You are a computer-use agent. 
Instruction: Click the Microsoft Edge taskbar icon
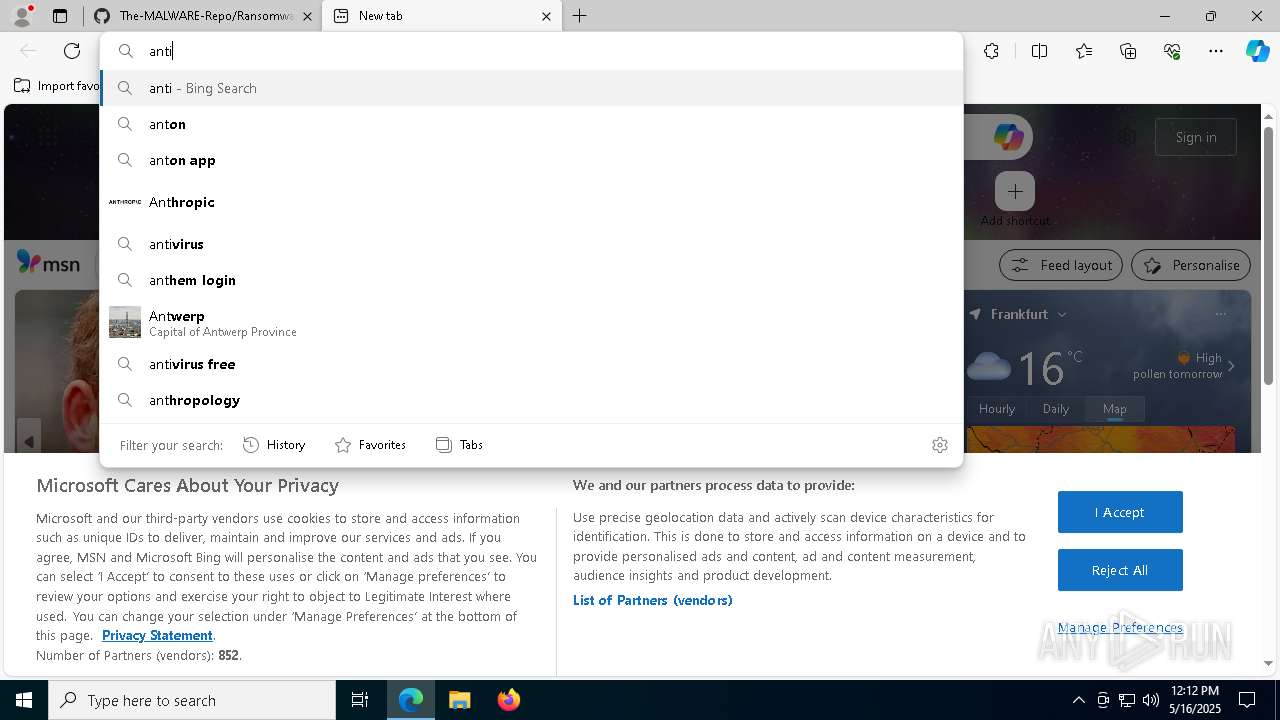pyautogui.click(x=411, y=700)
